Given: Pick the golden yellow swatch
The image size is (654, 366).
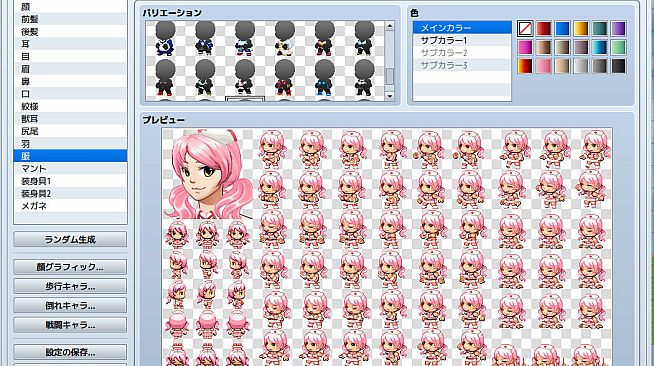Looking at the screenshot, I should coord(581,28).
